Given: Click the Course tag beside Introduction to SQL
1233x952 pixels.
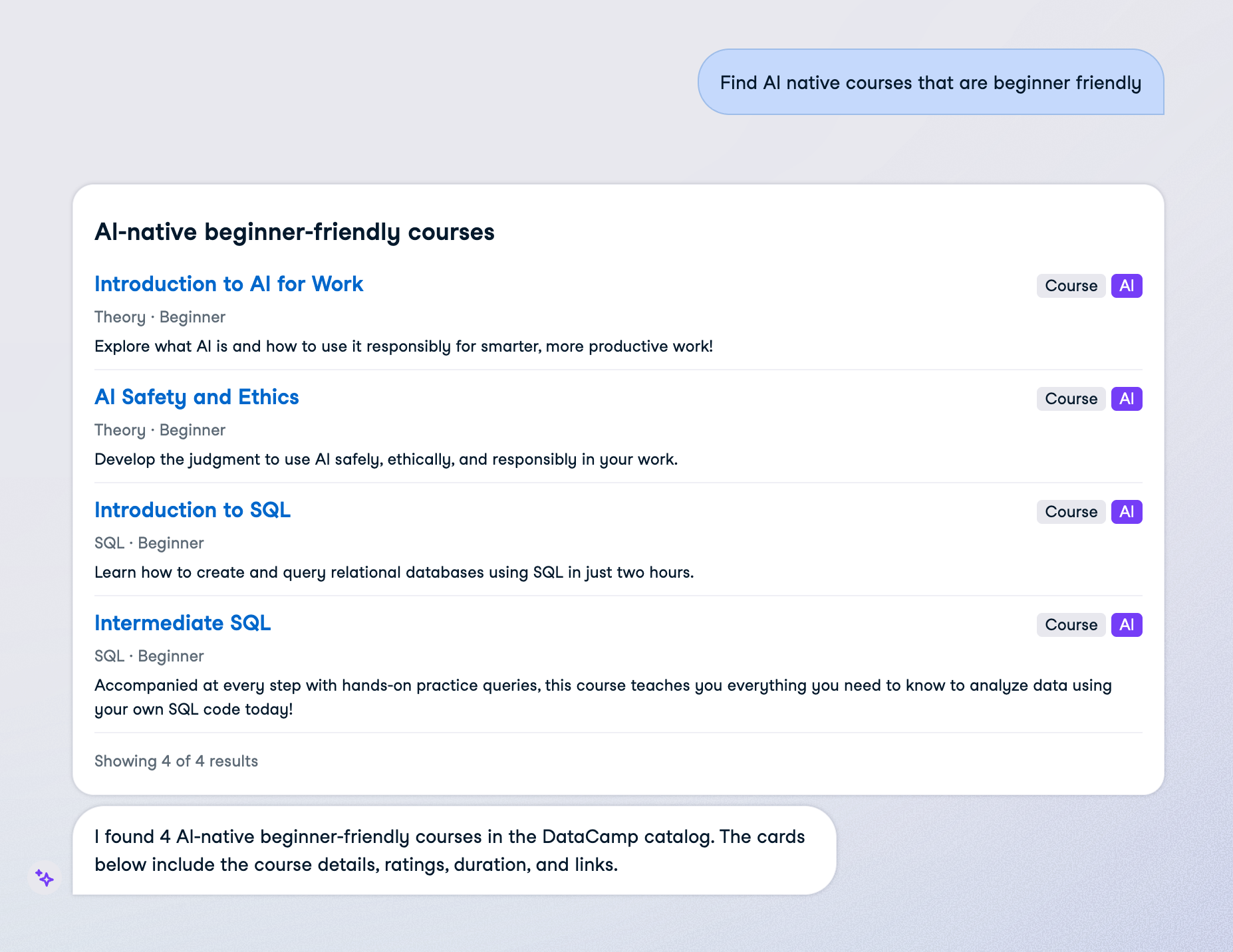Looking at the screenshot, I should (x=1071, y=512).
